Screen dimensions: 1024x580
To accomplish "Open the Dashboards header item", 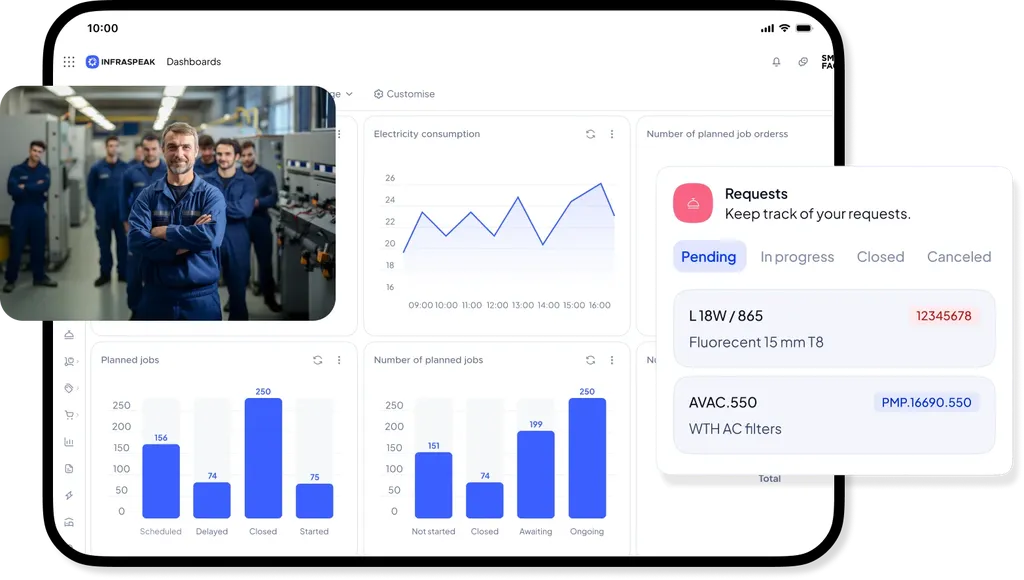I will point(194,62).
